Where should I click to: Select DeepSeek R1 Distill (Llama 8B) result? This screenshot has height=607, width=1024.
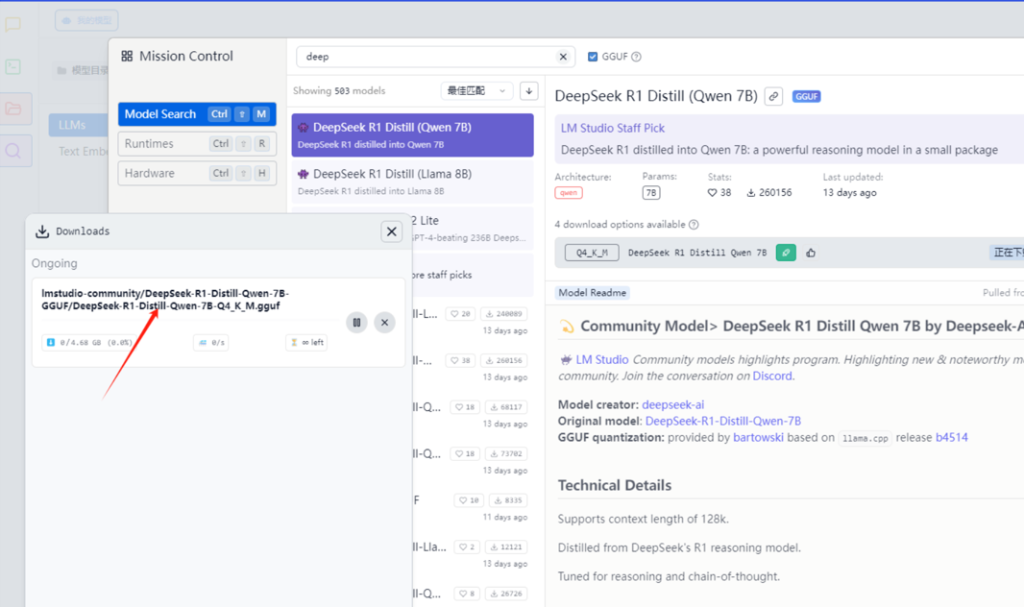(x=412, y=182)
